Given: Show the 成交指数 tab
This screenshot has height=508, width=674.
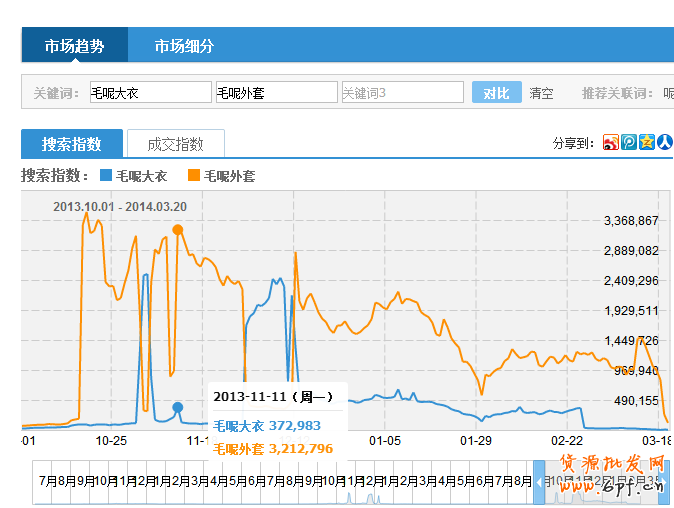Looking at the screenshot, I should tap(175, 144).
